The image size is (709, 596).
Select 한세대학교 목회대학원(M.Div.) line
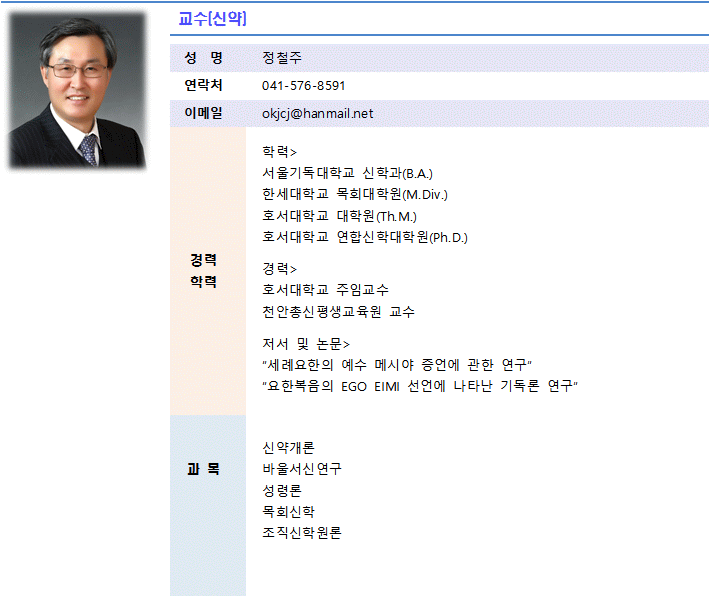(355, 194)
